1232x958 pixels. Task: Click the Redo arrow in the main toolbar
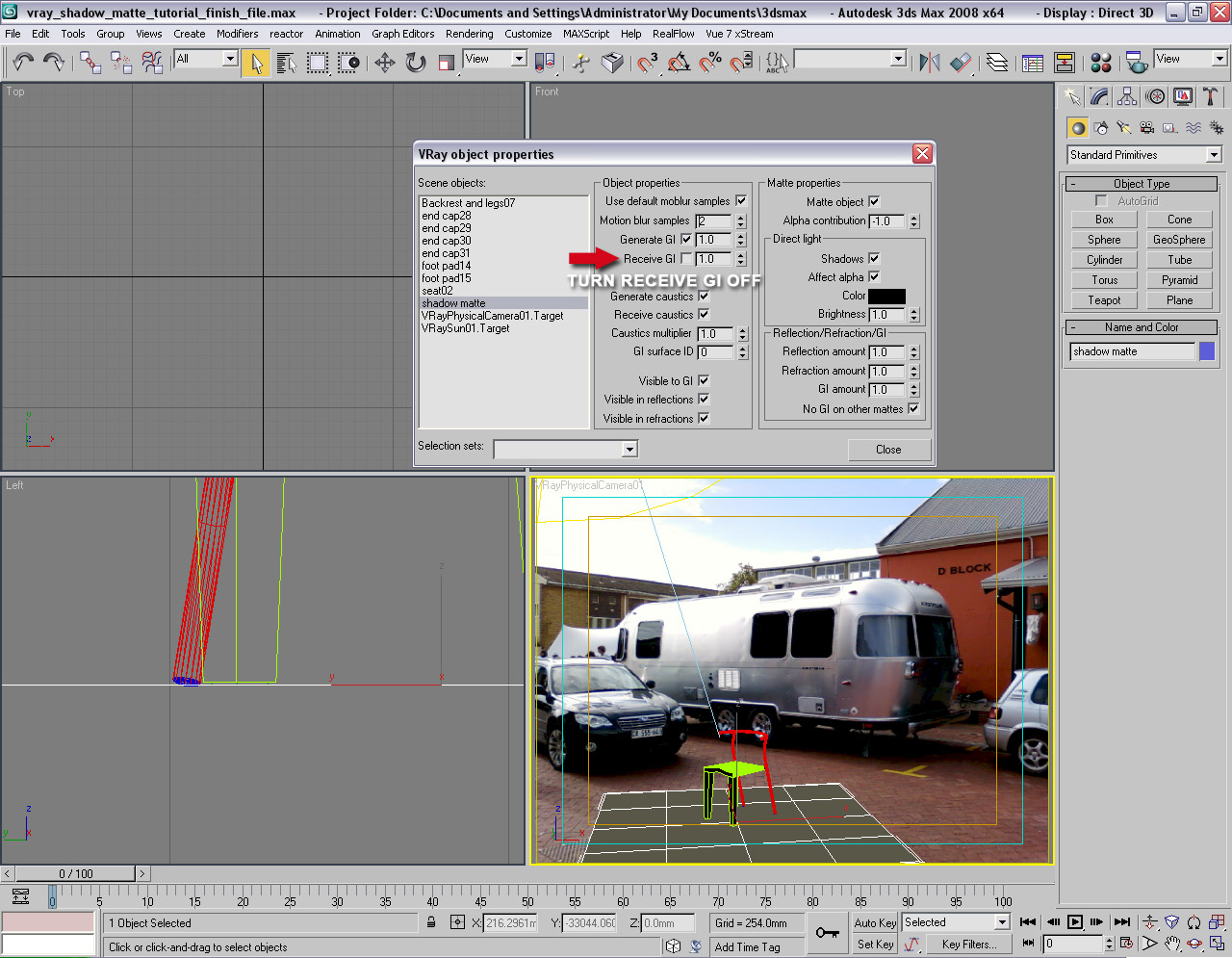click(x=54, y=63)
